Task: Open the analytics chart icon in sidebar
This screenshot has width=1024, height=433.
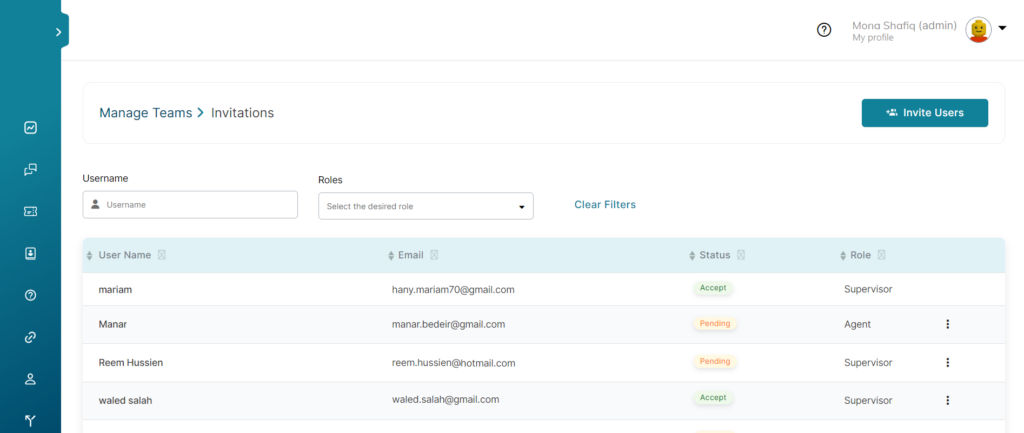Action: pyautogui.click(x=30, y=128)
